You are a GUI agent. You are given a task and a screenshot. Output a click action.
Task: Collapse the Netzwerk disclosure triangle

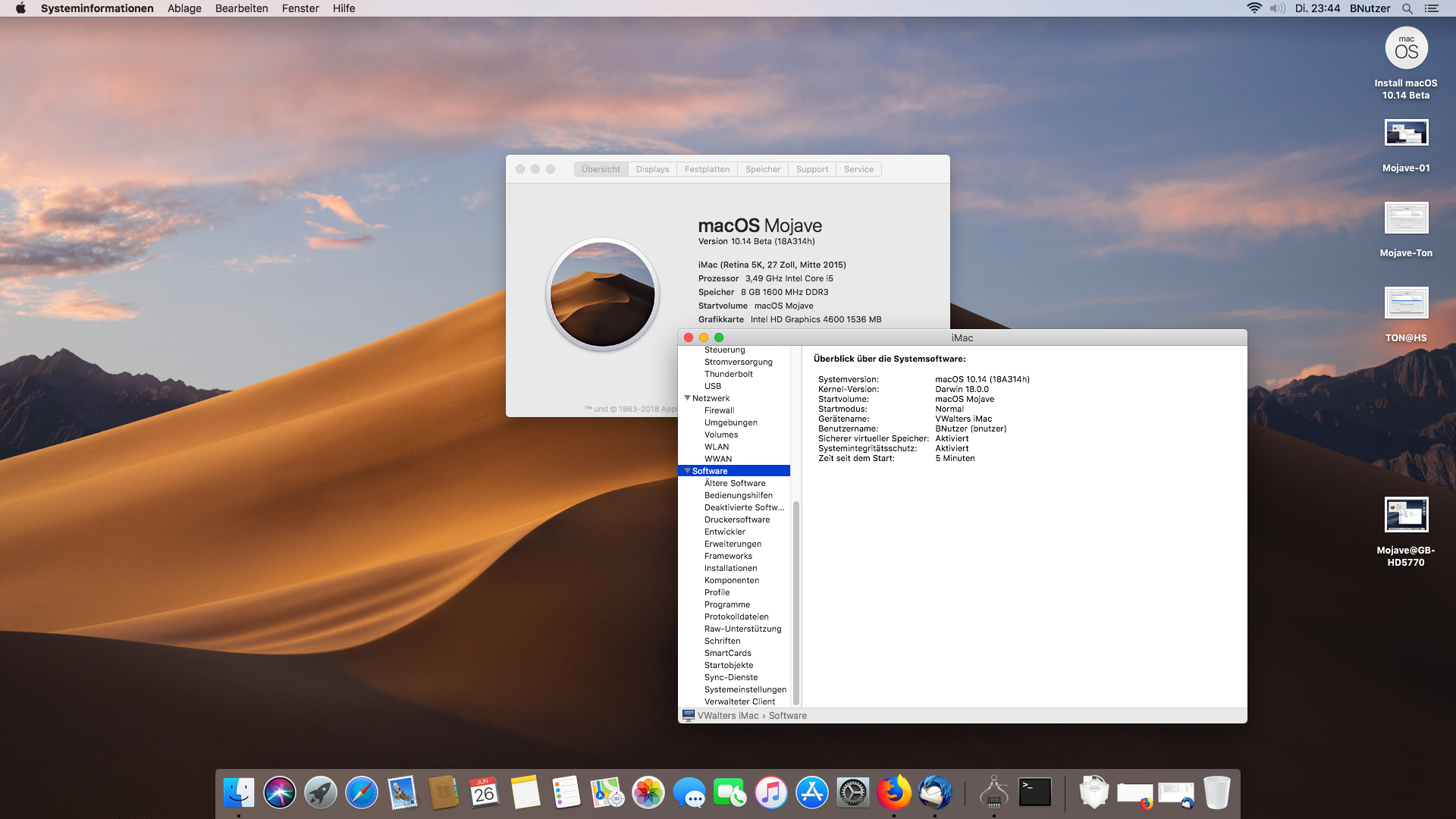[687, 398]
